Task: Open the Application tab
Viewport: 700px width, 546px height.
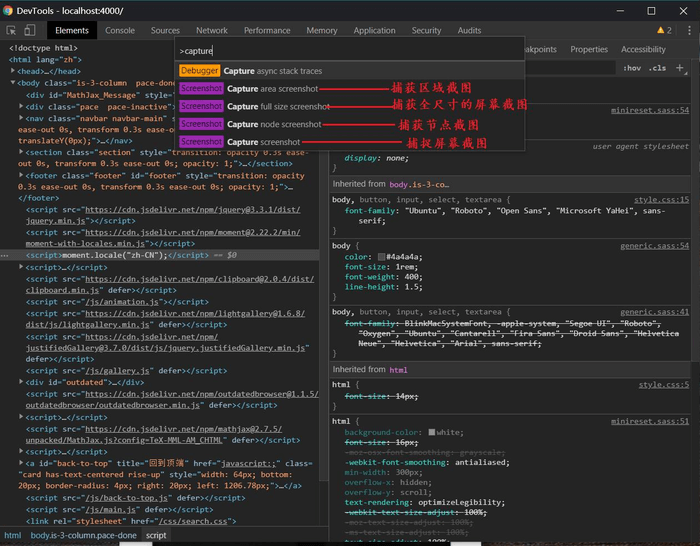Action: pos(375,30)
